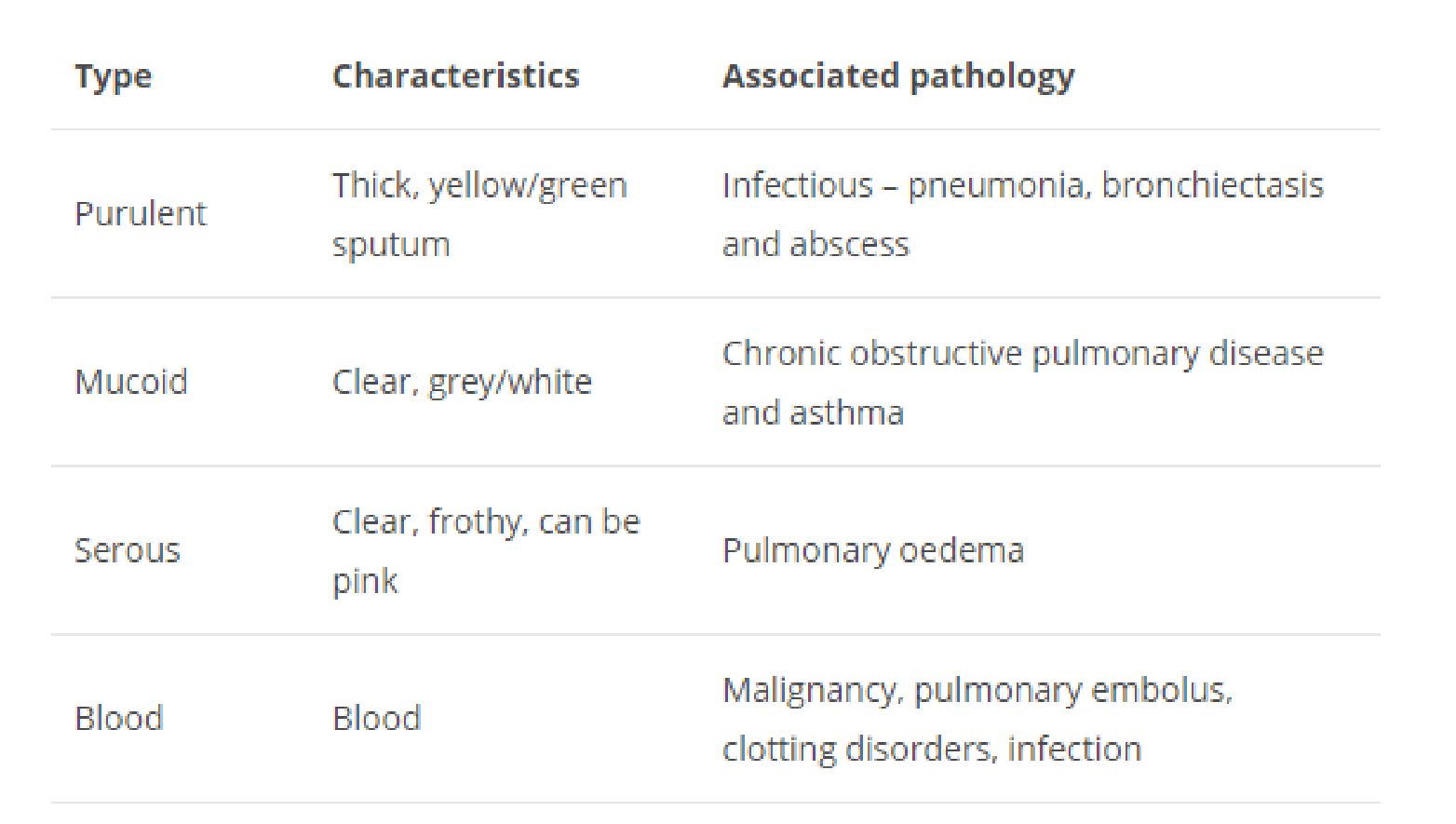Click the 'Thick, yellow/green sputum' cell

479,214
